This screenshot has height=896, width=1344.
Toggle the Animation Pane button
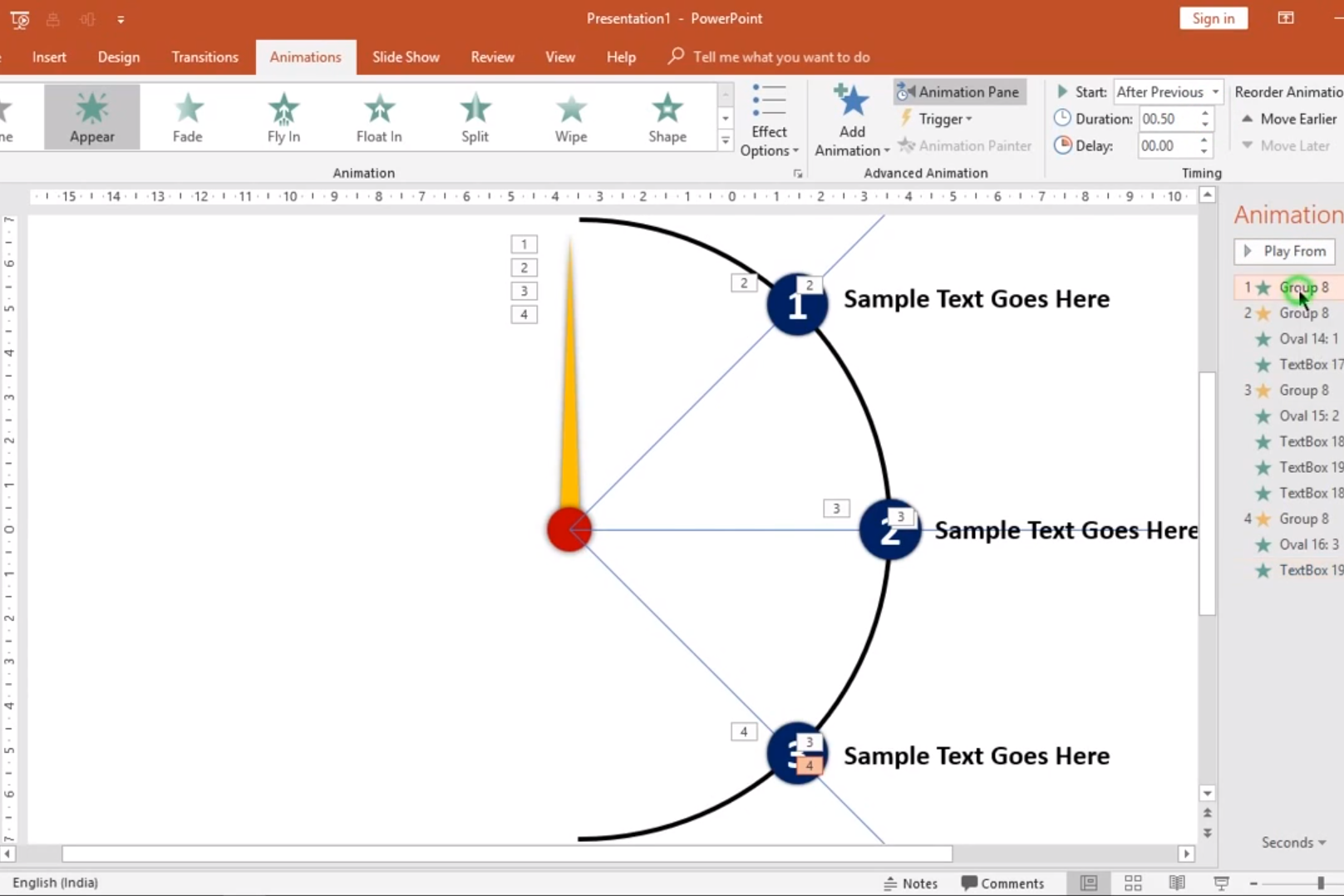tap(959, 92)
